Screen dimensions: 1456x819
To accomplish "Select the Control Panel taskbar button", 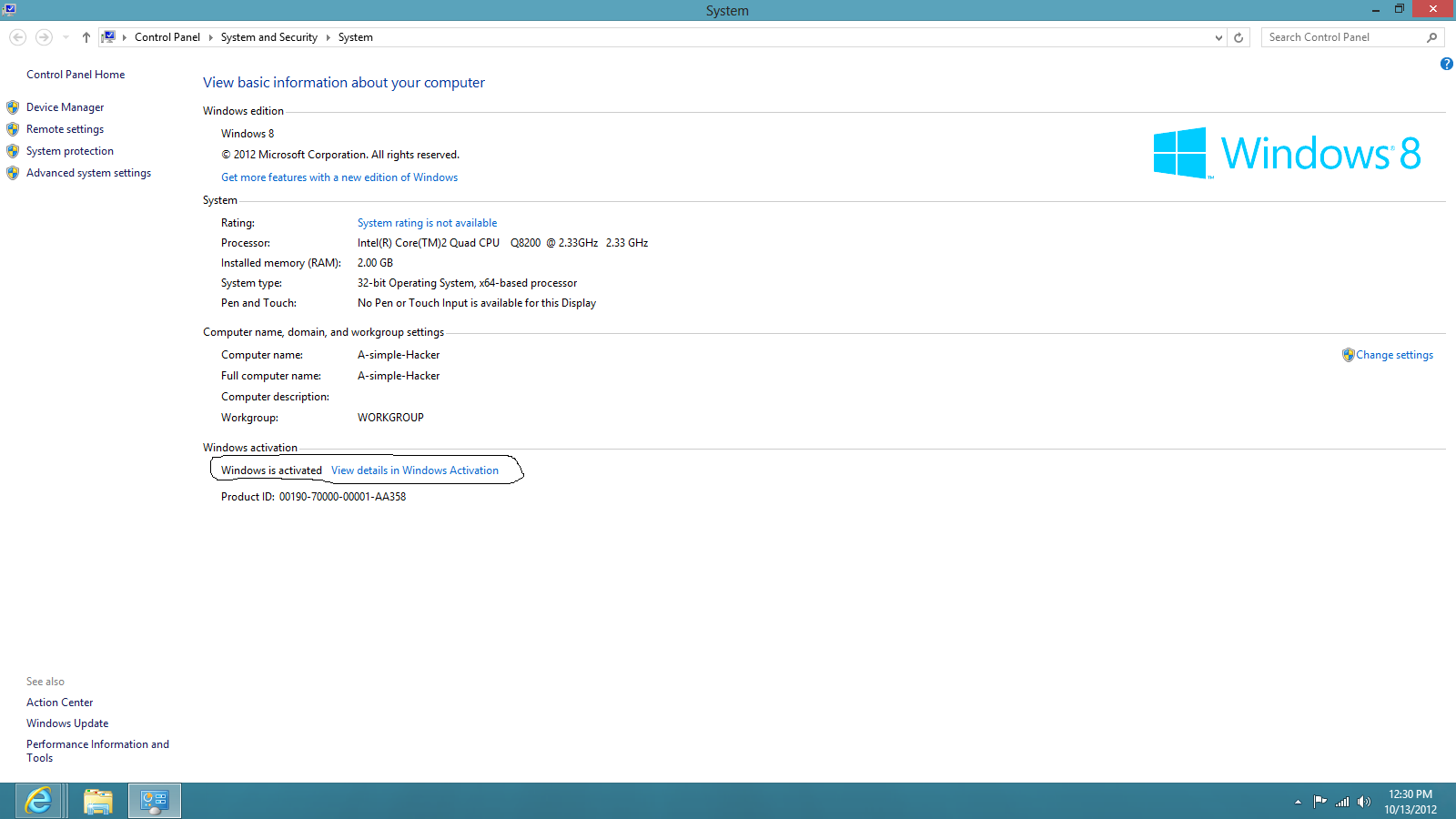I will coord(155,801).
